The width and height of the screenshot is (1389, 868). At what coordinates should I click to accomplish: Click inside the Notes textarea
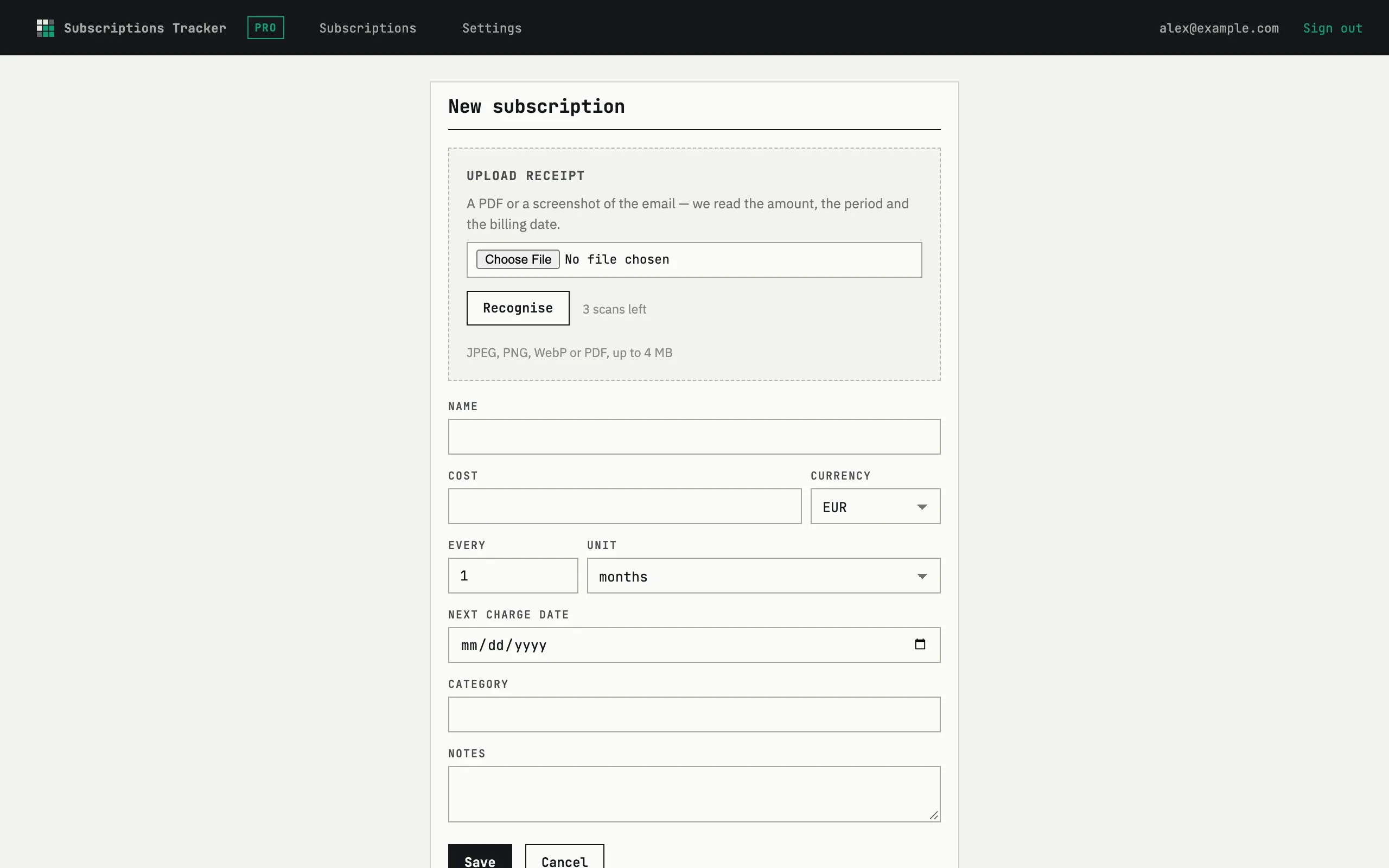(x=694, y=795)
